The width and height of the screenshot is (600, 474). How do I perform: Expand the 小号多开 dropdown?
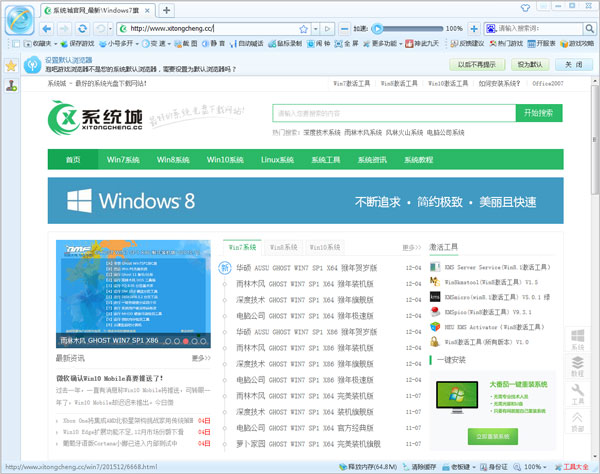coord(137,44)
